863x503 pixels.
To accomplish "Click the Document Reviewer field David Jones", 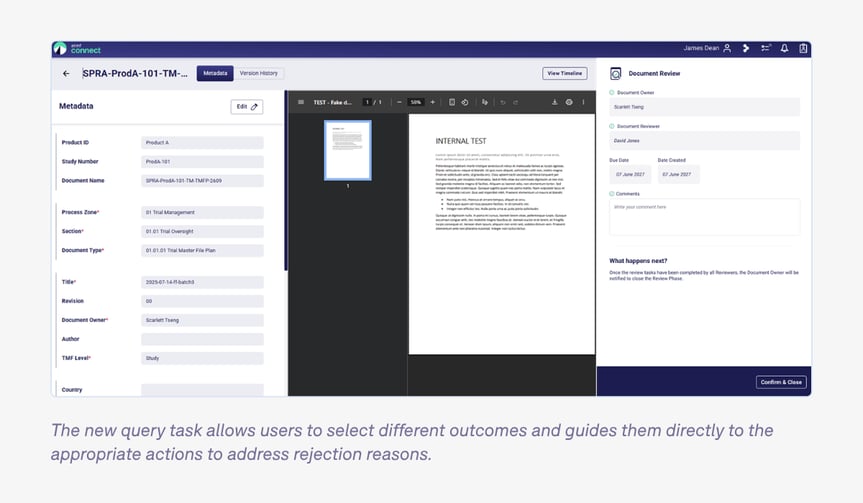I will coord(704,141).
